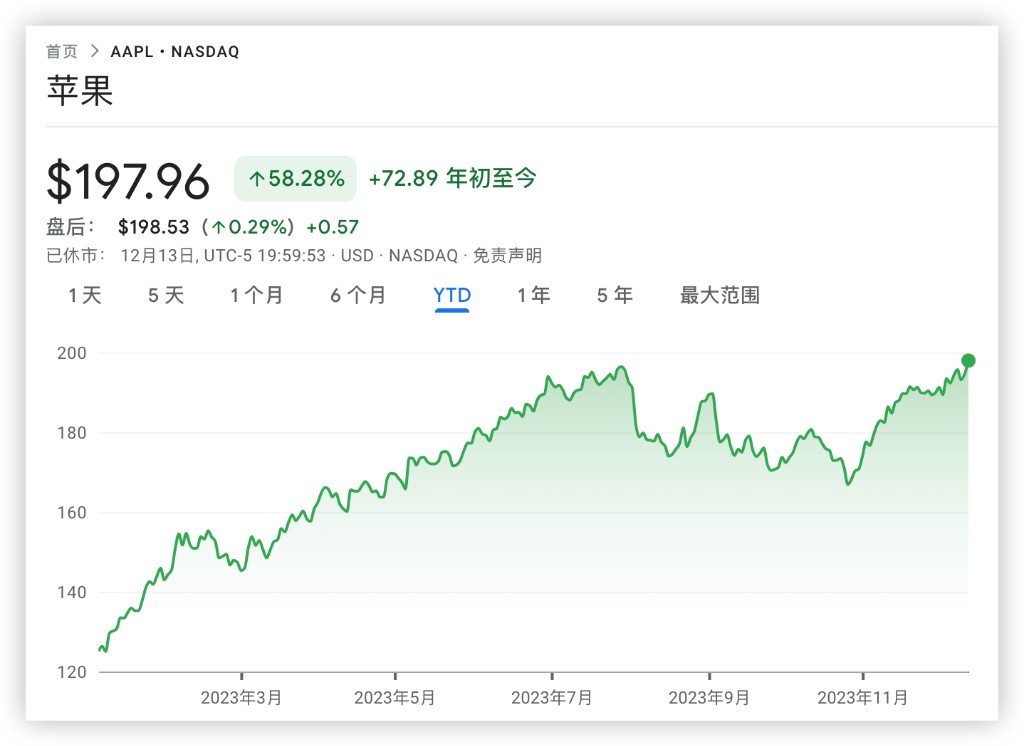Click the 2023年7月 x-axis label
This screenshot has width=1024, height=746.
pos(552,698)
